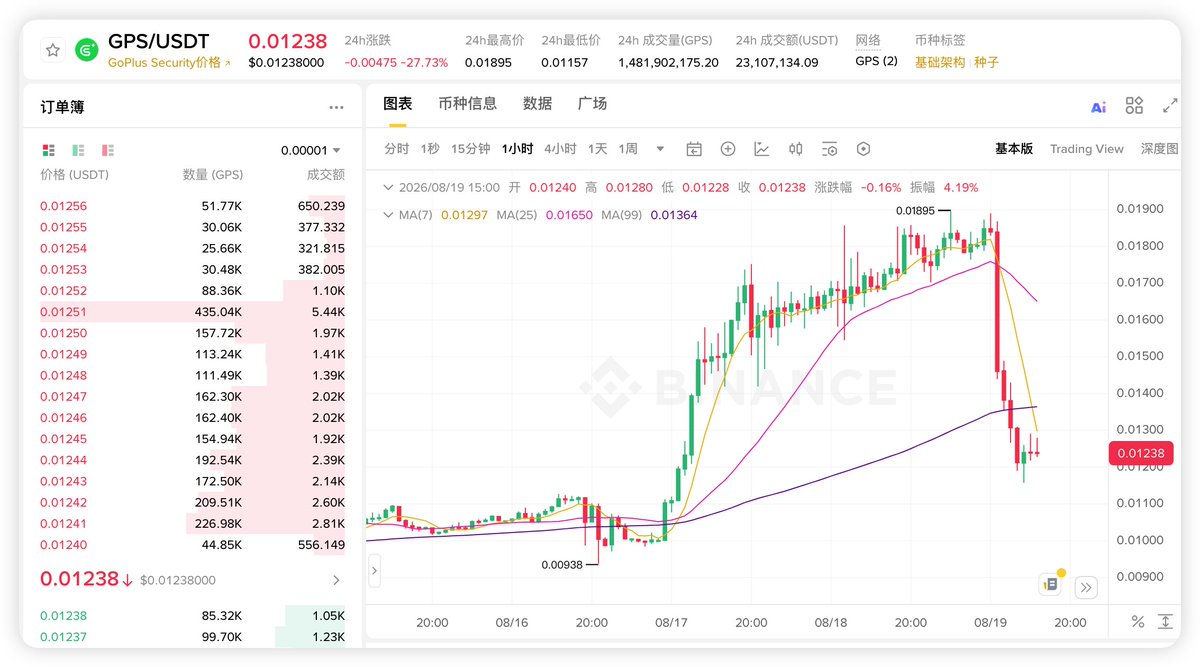1200x667 pixels.
Task: Toggle auto-fit vertical price scale icon
Action: pos(1165,622)
